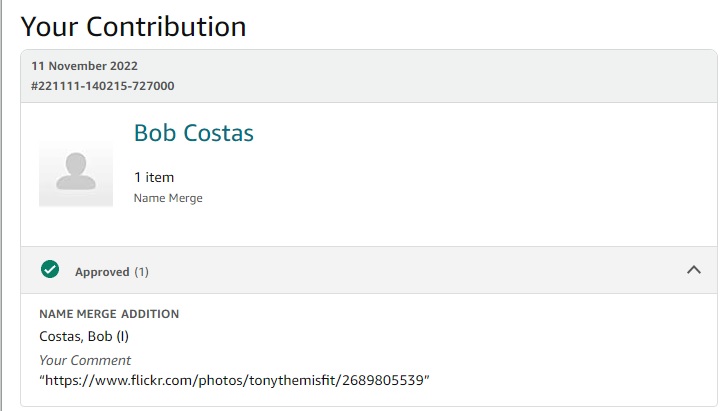Image resolution: width=721 pixels, height=411 pixels.
Task: Click the Name Merge type label
Action: pyautogui.click(x=168, y=198)
